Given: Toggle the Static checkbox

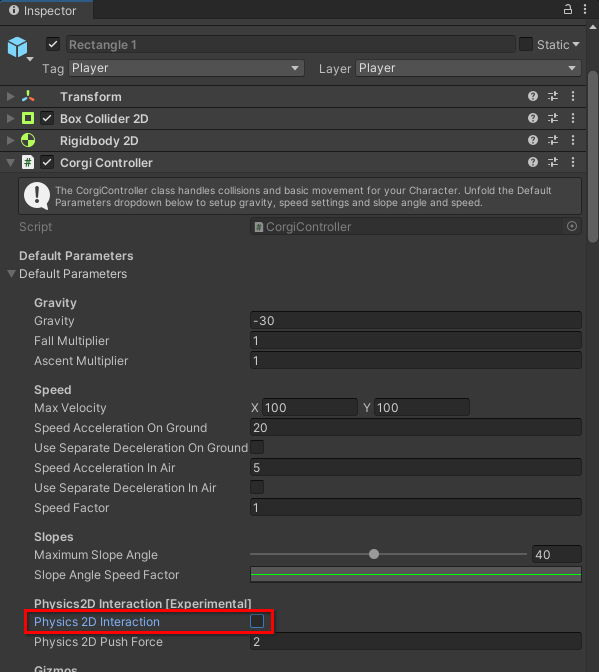Looking at the screenshot, I should (526, 44).
